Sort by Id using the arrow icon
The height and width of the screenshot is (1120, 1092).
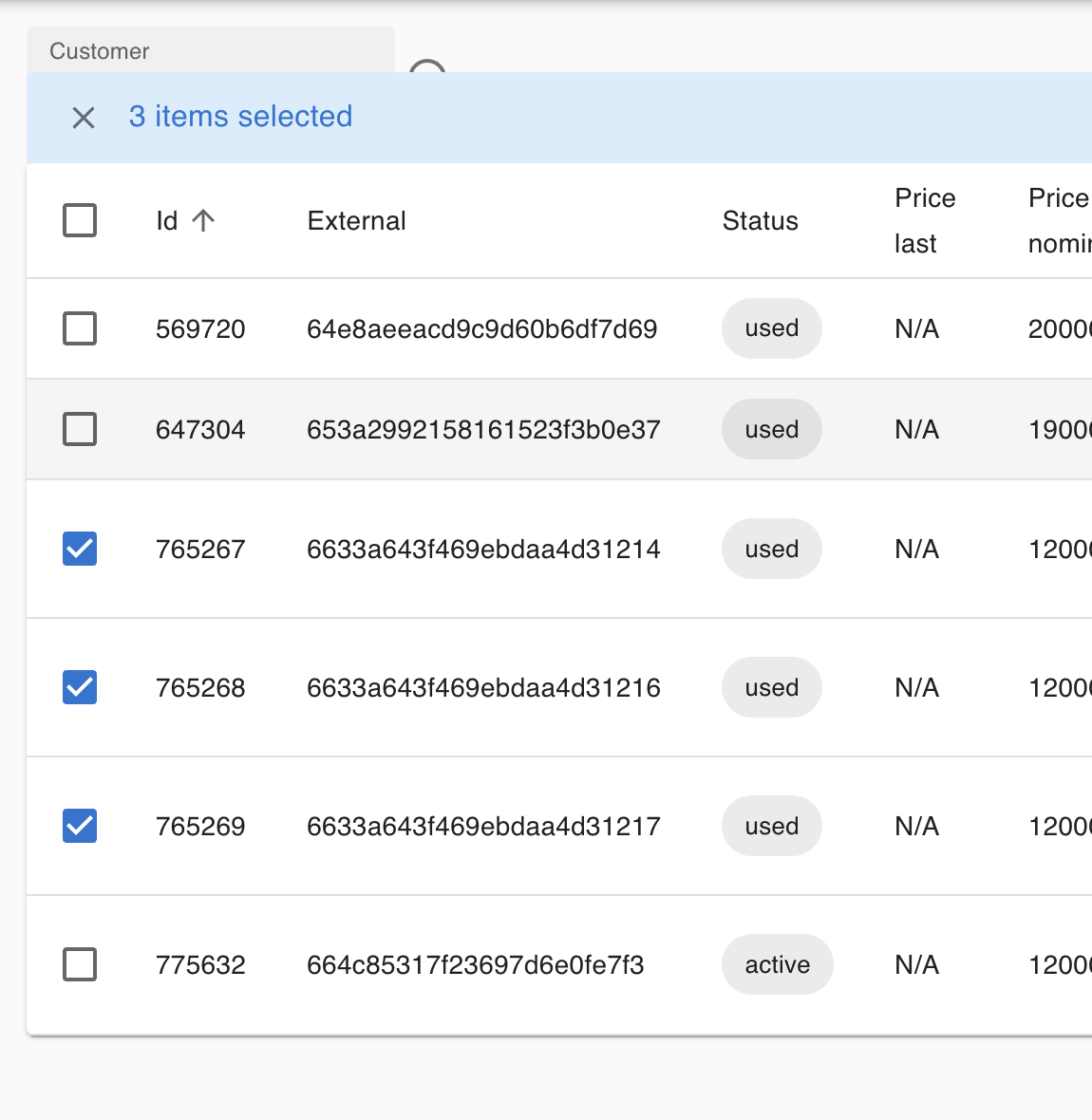click(x=203, y=221)
